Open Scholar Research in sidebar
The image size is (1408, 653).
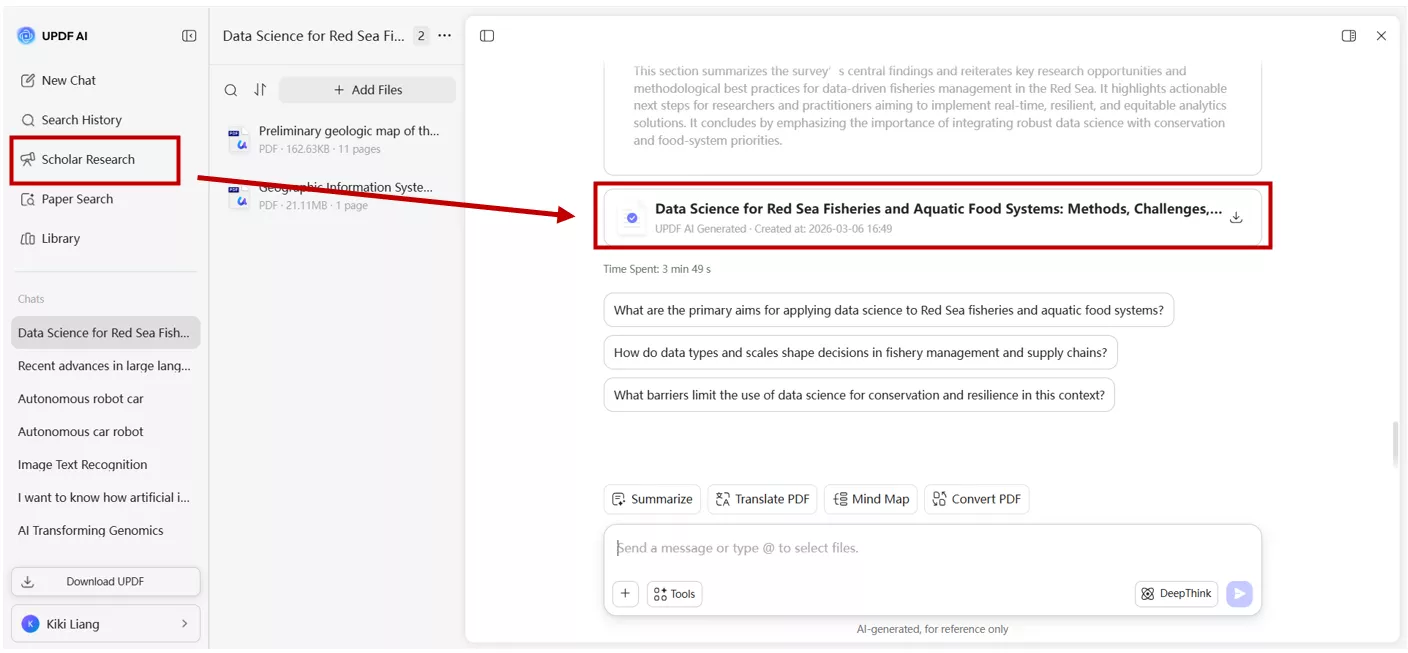[x=88, y=160]
